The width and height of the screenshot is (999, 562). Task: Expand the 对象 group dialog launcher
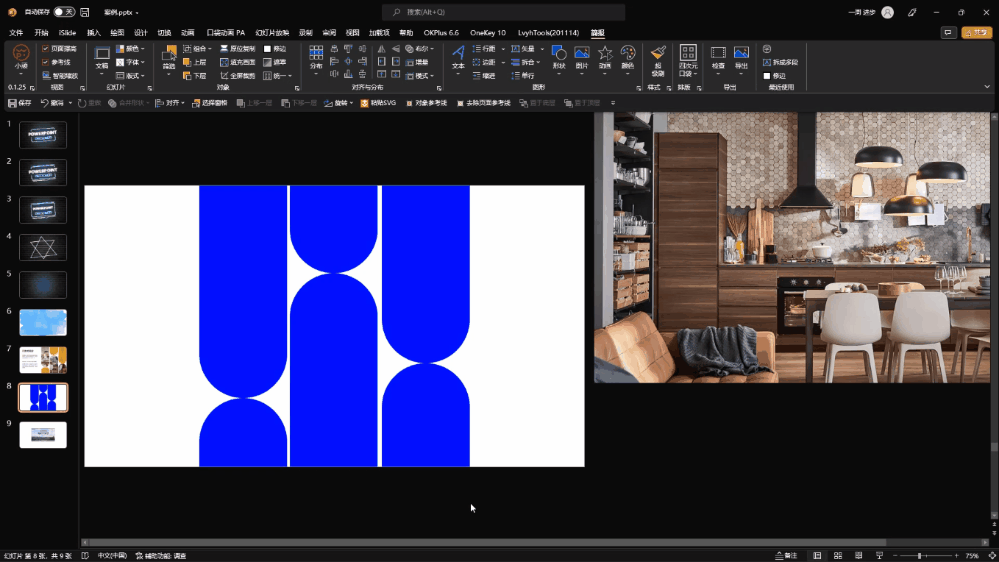pyautogui.click(x=297, y=88)
